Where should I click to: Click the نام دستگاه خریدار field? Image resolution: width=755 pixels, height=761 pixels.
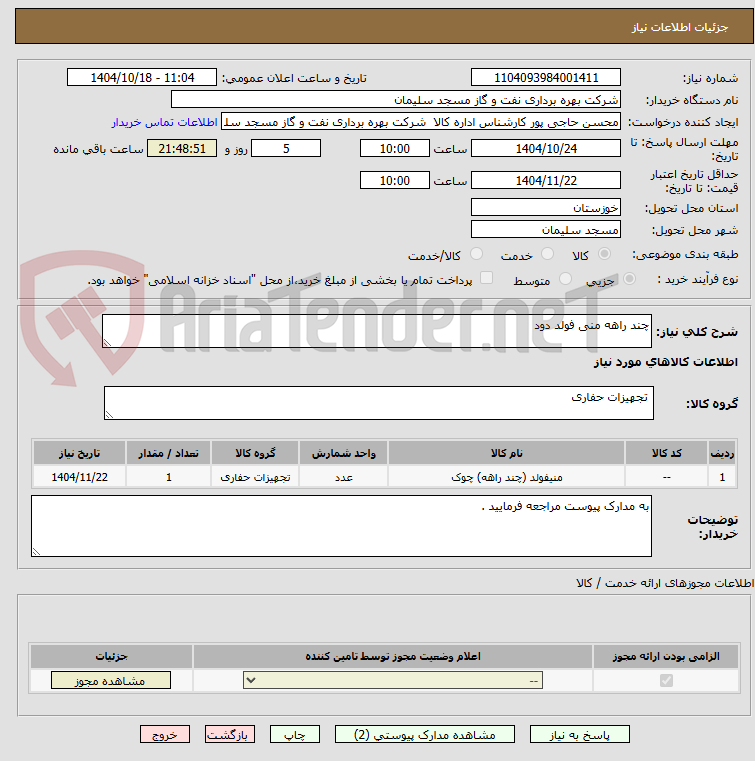[x=395, y=100]
